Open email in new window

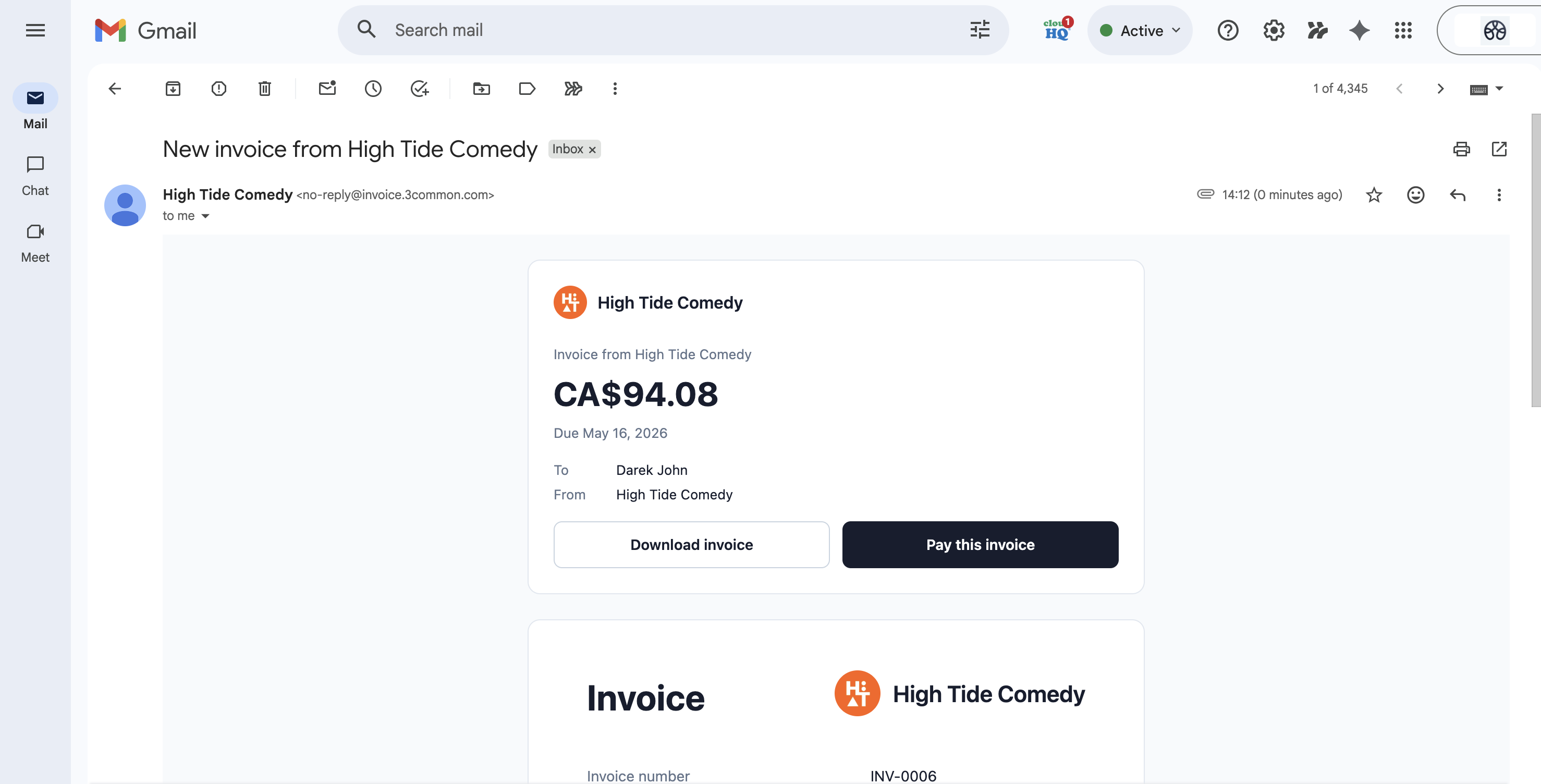coord(1499,149)
